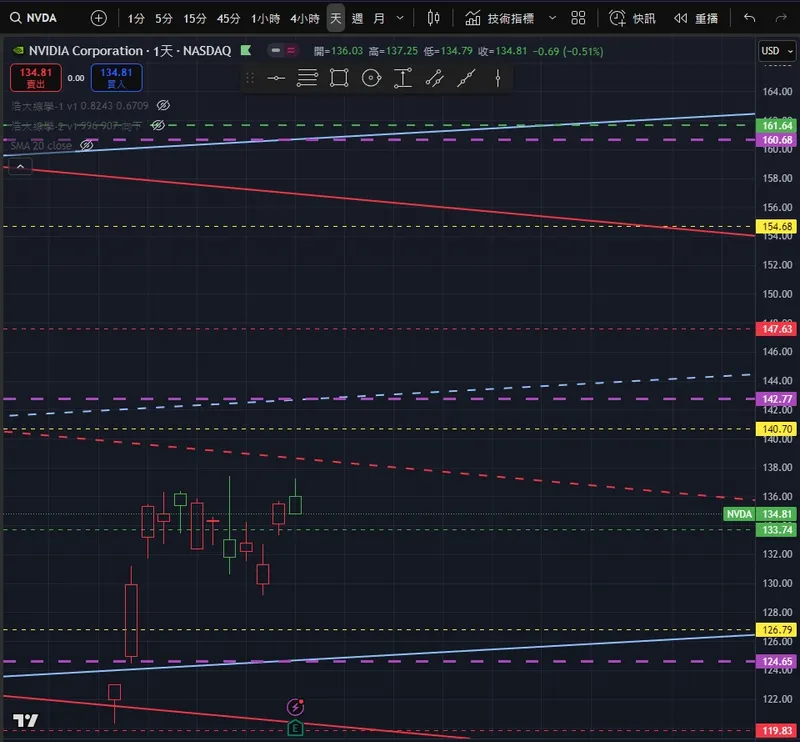
Task: Click the yellow 154.68 price label
Action: [x=777, y=226]
